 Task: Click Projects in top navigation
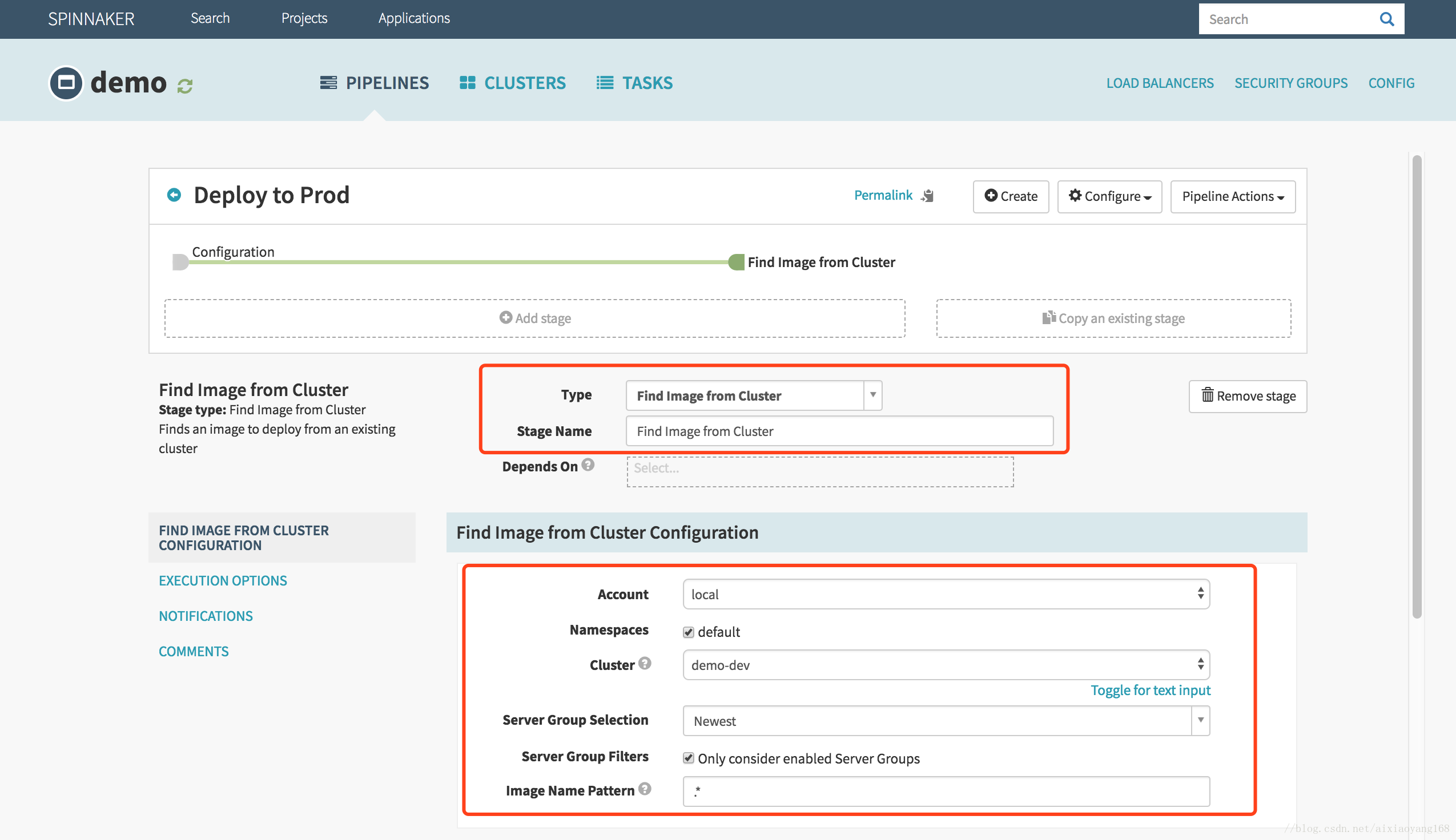pyautogui.click(x=304, y=18)
